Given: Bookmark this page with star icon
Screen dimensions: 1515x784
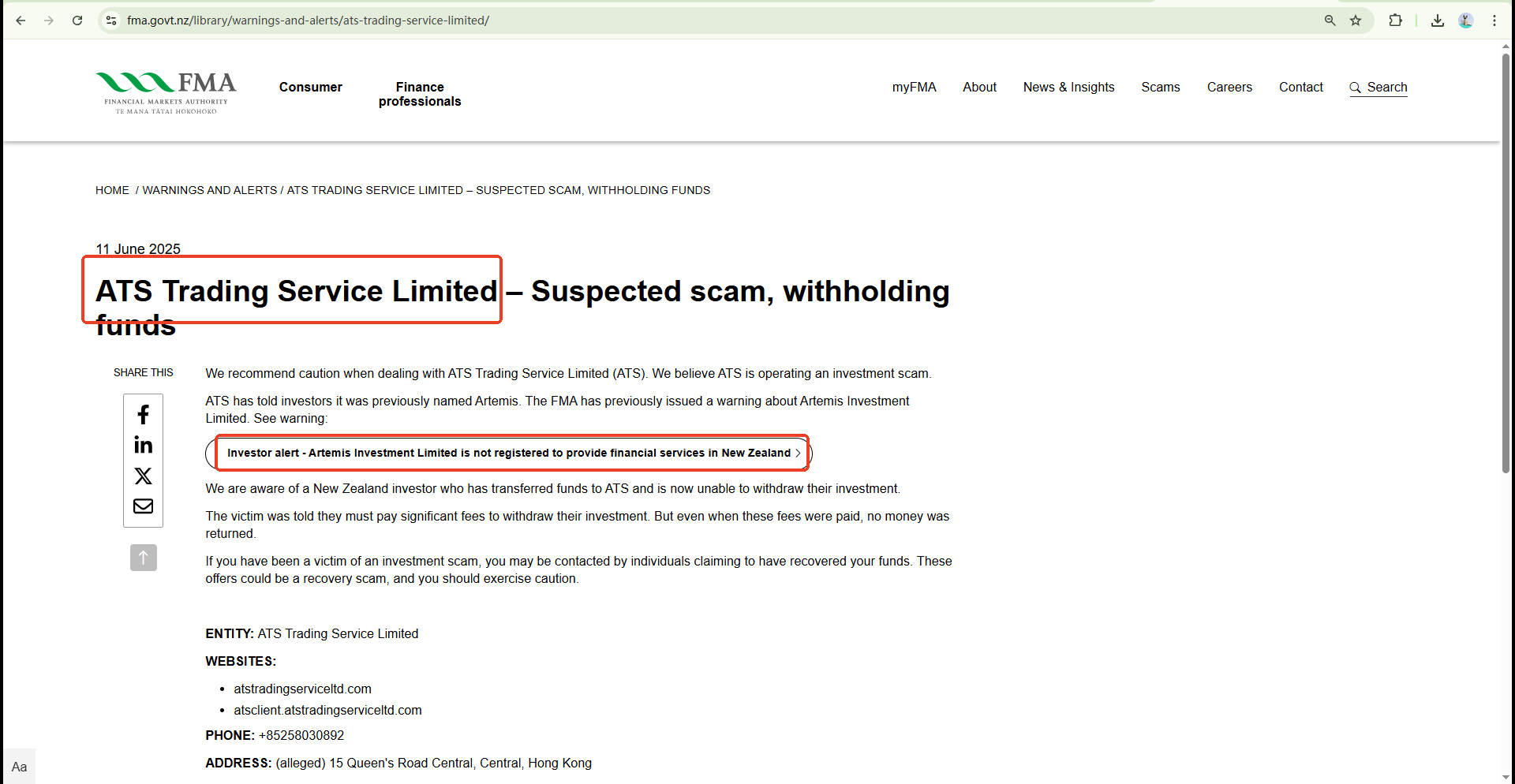Looking at the screenshot, I should coord(1356,21).
